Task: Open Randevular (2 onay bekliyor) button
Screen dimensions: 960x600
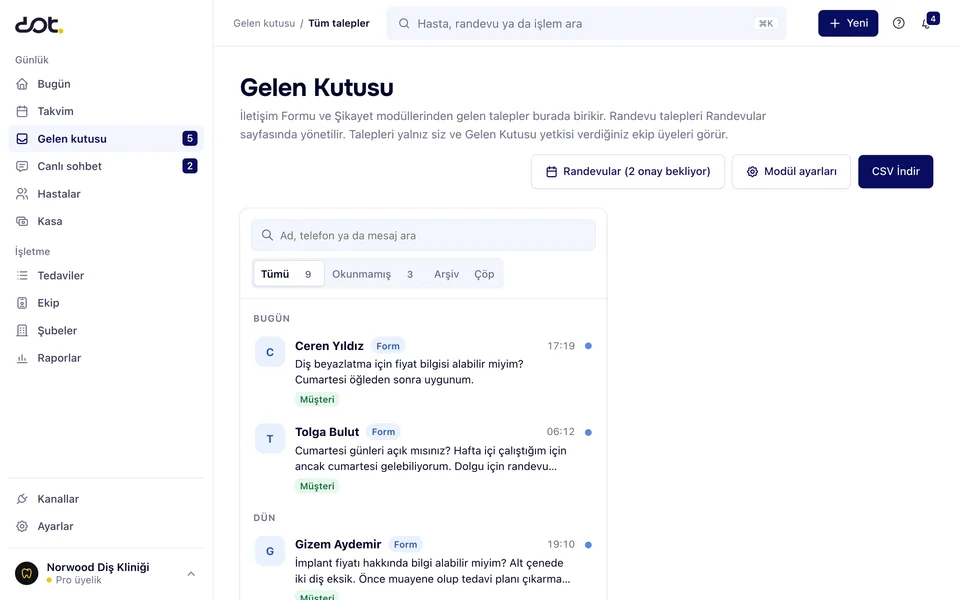Action: (x=628, y=171)
